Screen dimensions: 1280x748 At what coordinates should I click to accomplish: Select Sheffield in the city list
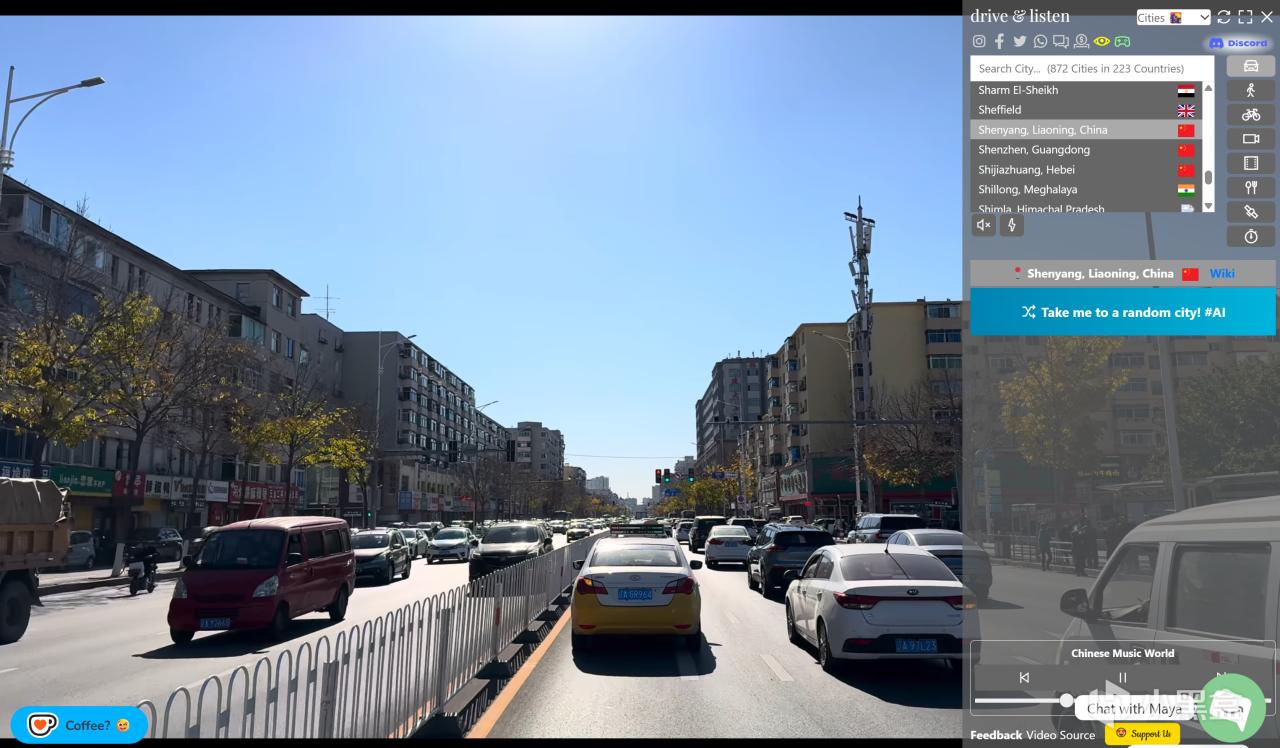point(1086,110)
